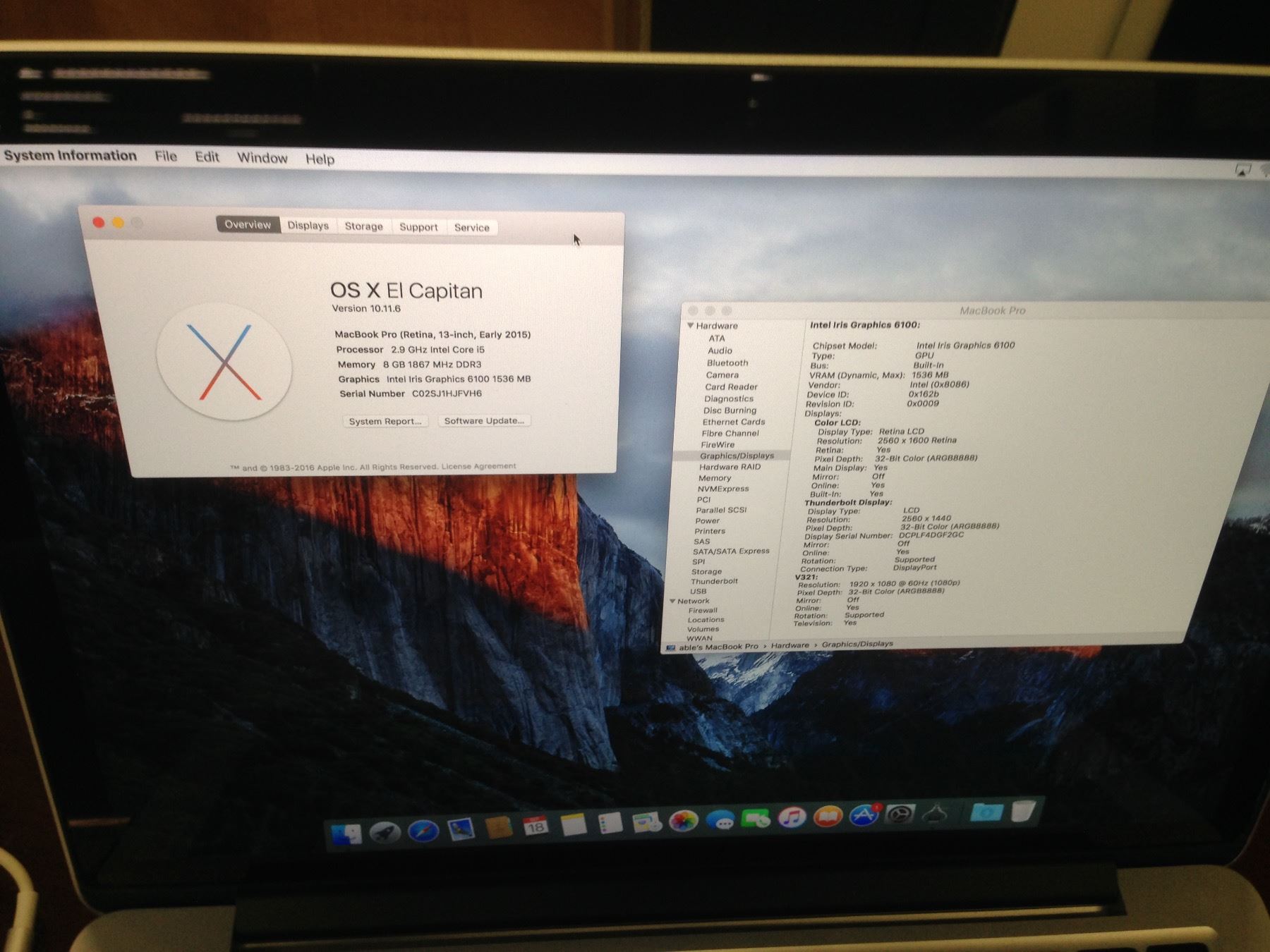Click the Messages dock icon
This screenshot has height=952, width=1270.
click(720, 821)
